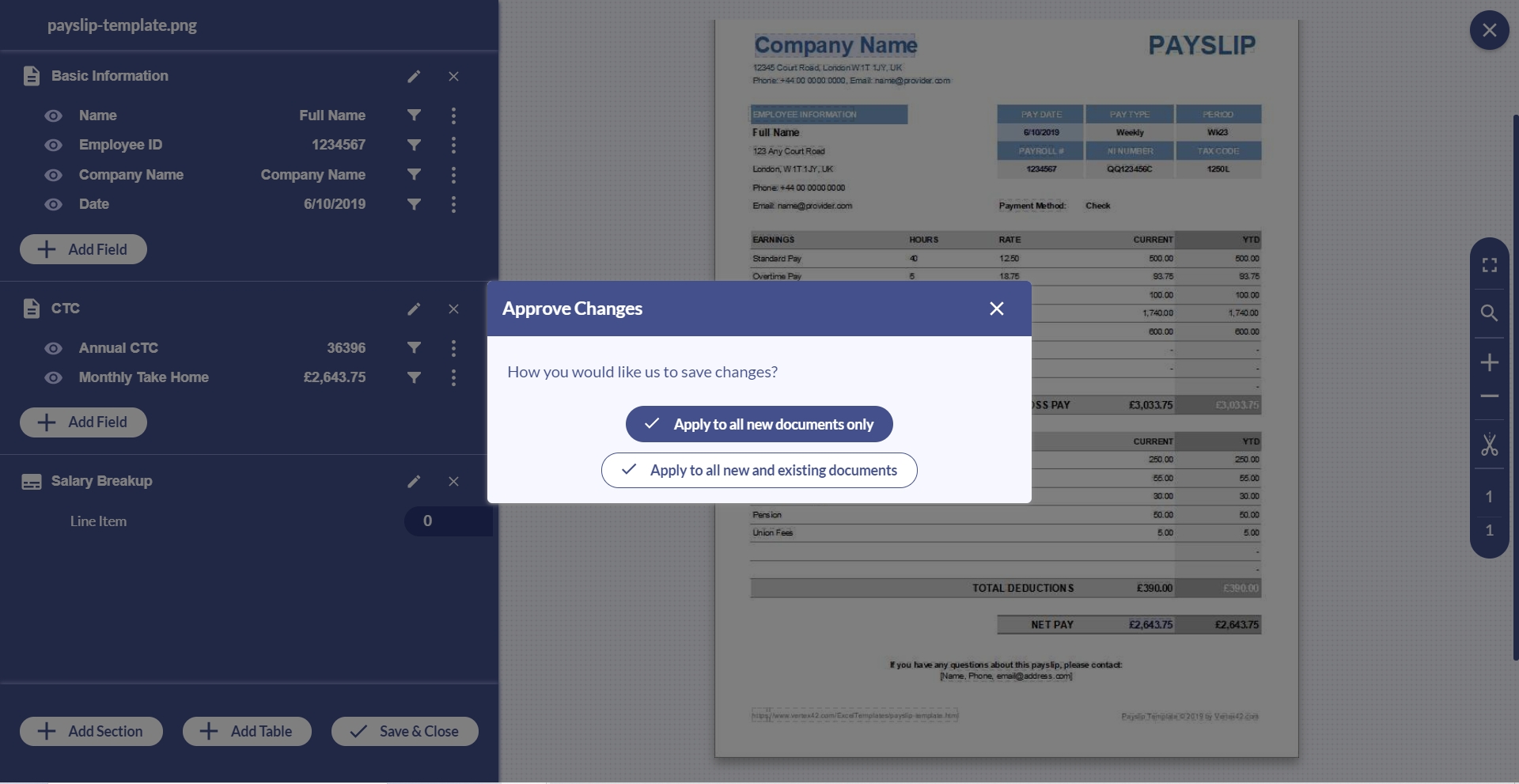Open filter for the Date field
Viewport: 1519px width, 784px height.
coord(414,204)
